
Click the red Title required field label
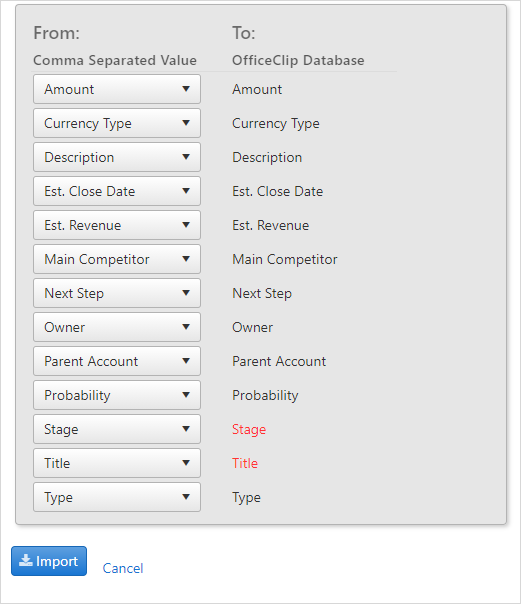point(245,463)
